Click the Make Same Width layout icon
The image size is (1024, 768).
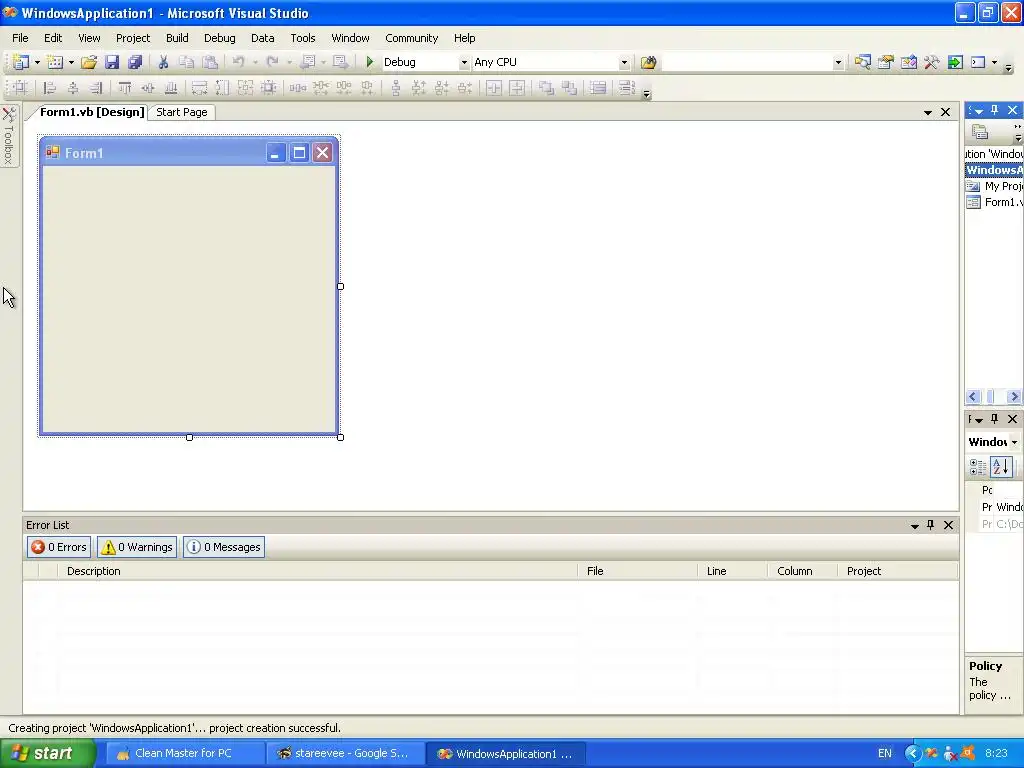pos(199,88)
